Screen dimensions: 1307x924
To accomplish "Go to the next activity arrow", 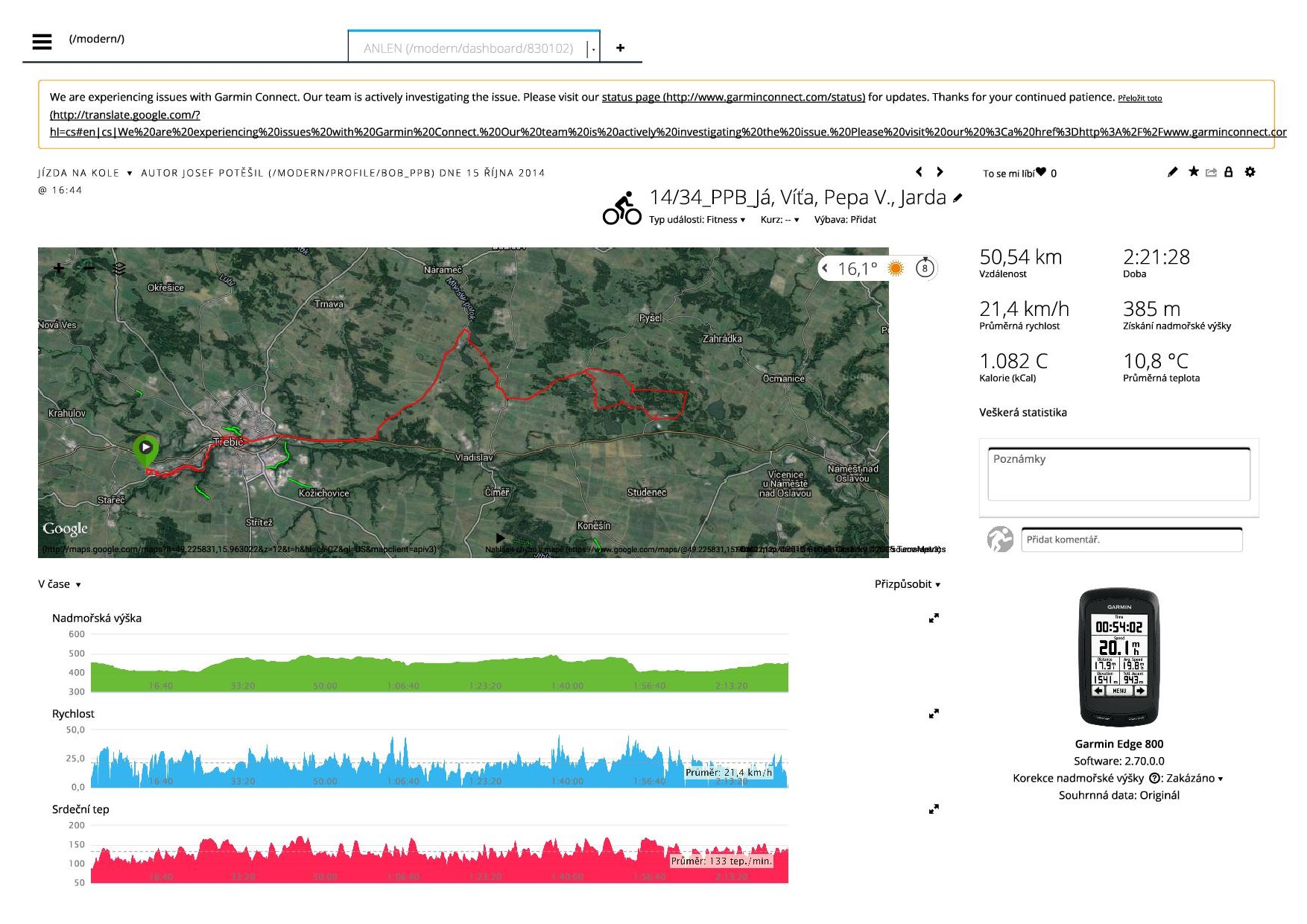I will click(940, 172).
